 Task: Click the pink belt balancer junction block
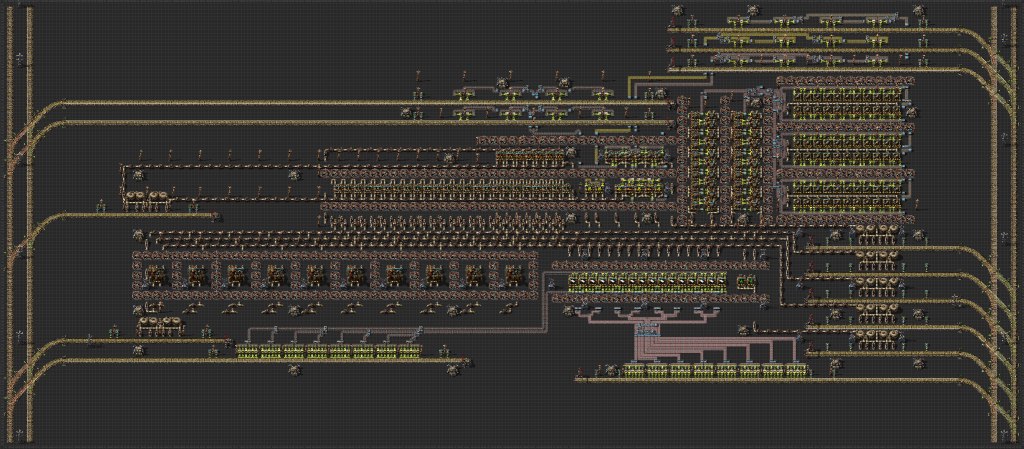[648, 328]
